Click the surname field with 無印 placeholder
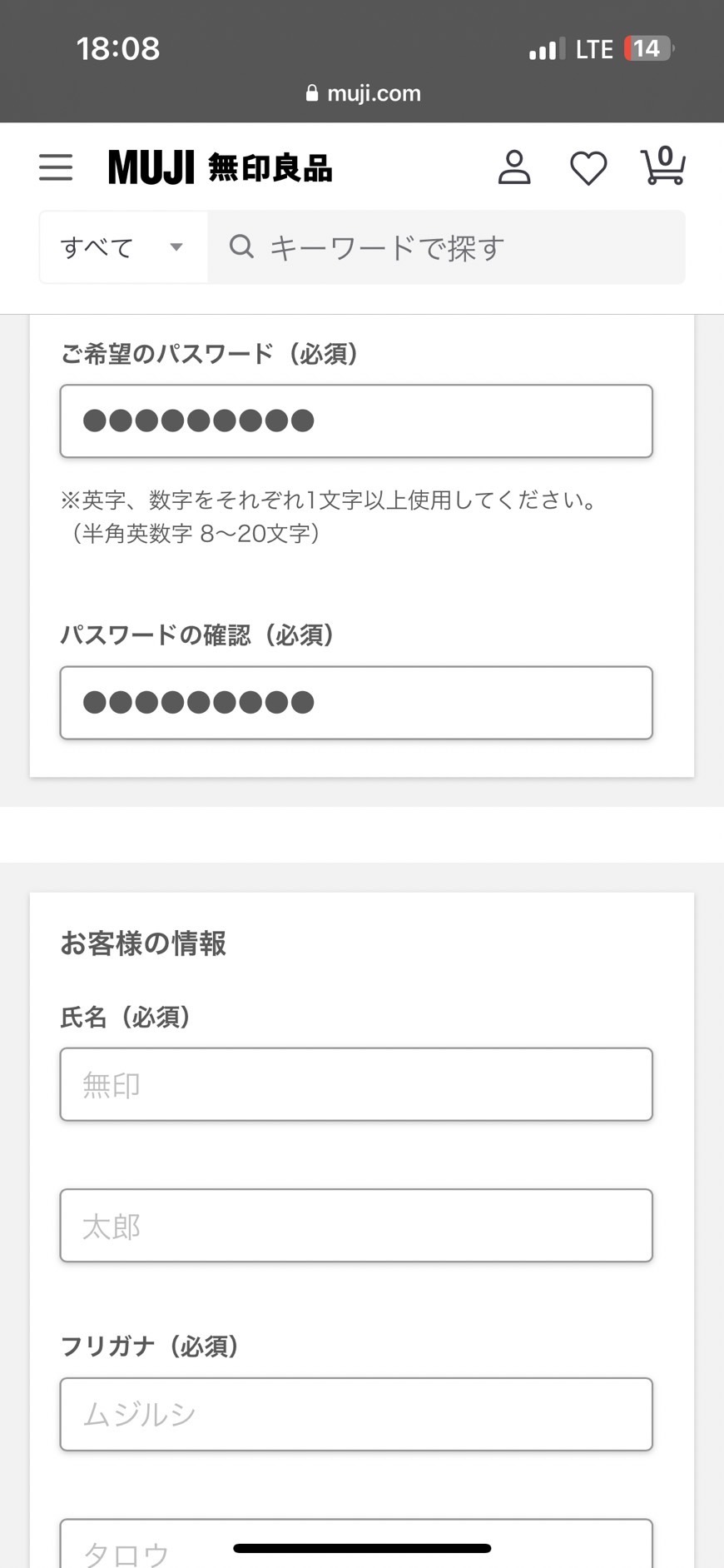 tap(356, 1084)
